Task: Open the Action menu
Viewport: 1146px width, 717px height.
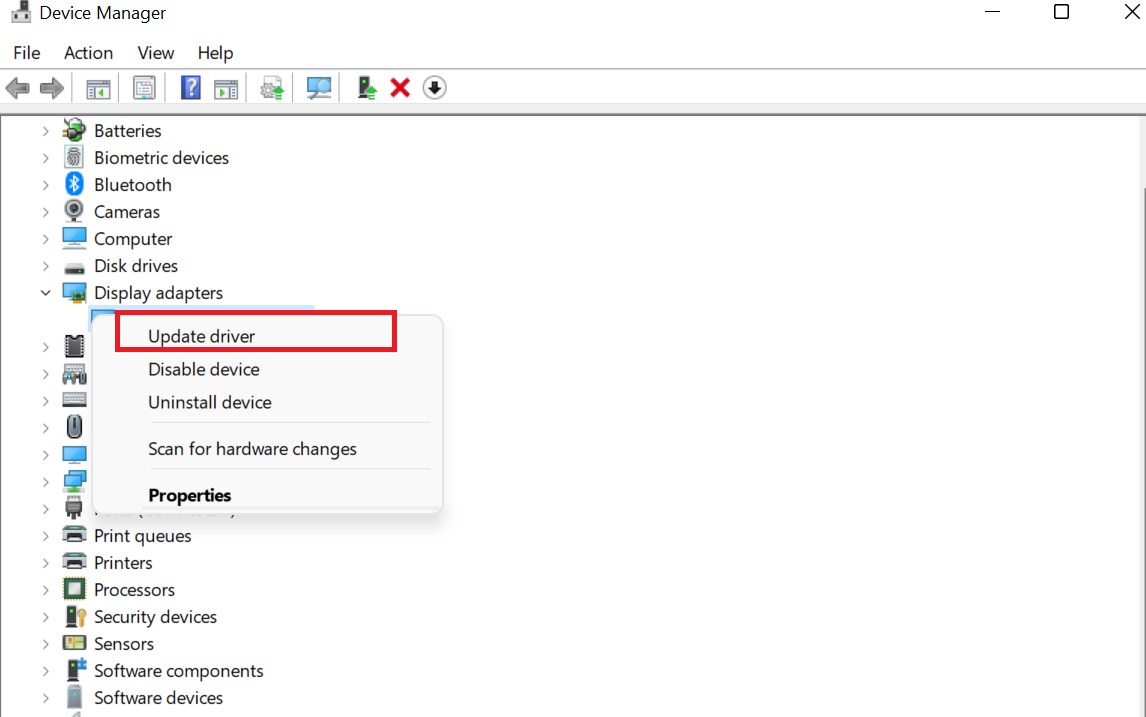Action: [88, 53]
